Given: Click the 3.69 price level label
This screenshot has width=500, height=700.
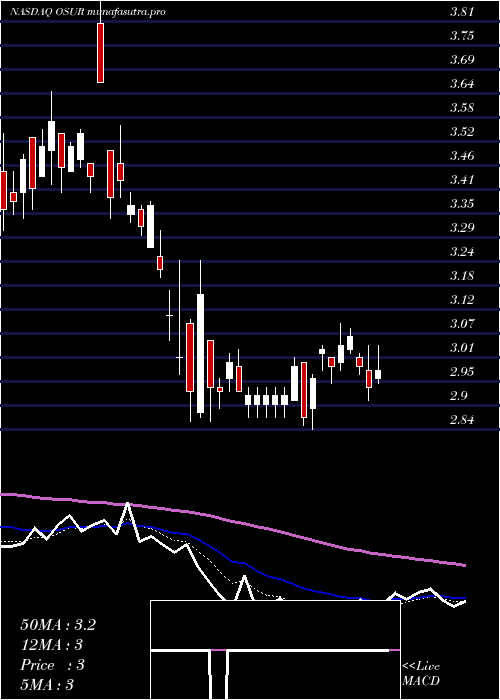Looking at the screenshot, I should [462, 60].
